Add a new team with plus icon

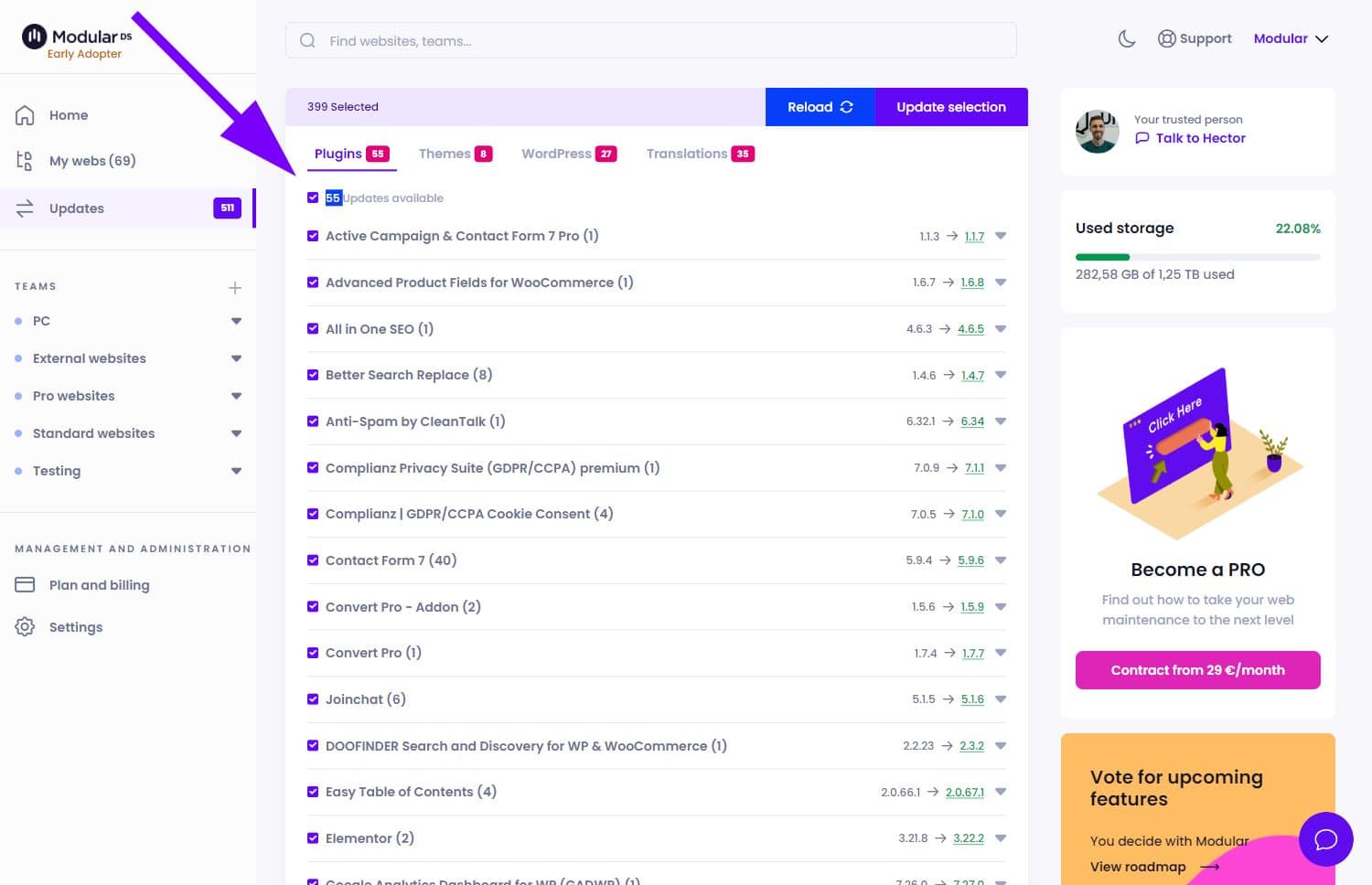point(235,288)
